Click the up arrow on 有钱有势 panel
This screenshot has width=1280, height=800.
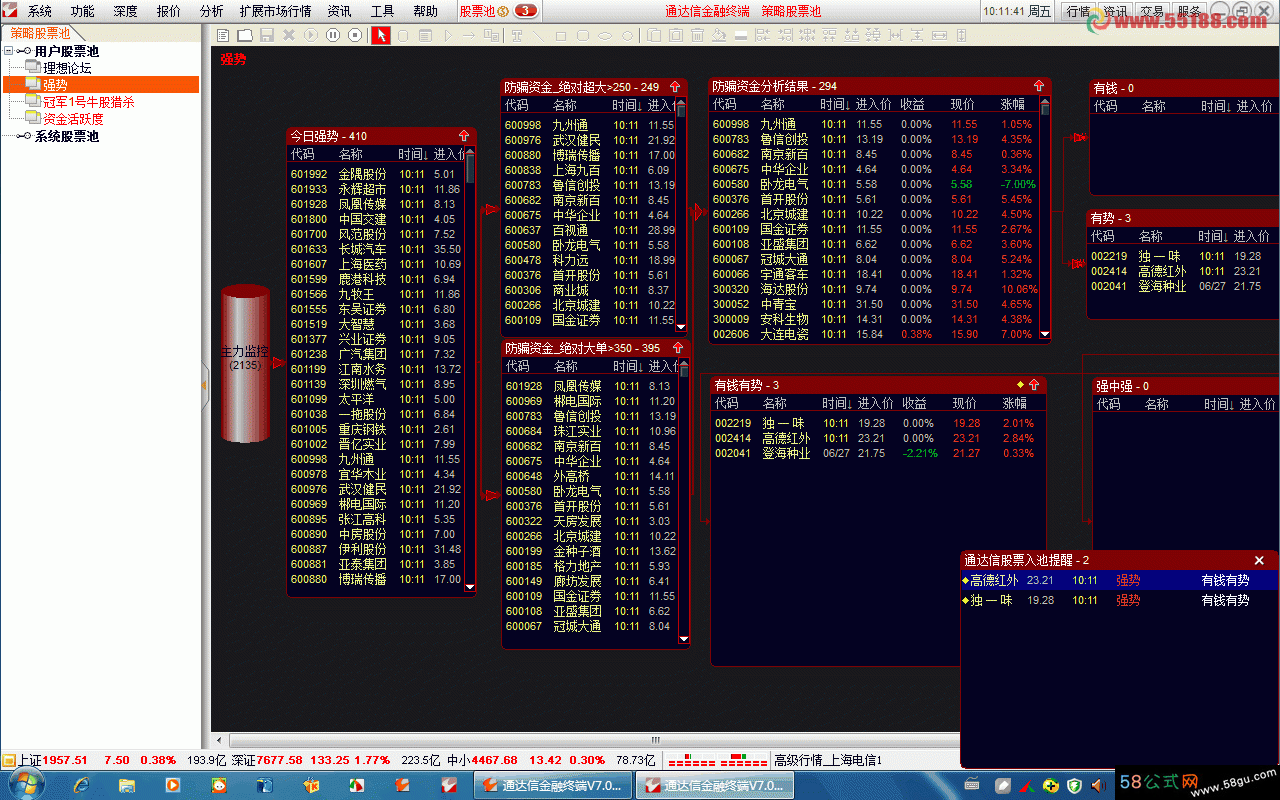[x=1034, y=385]
